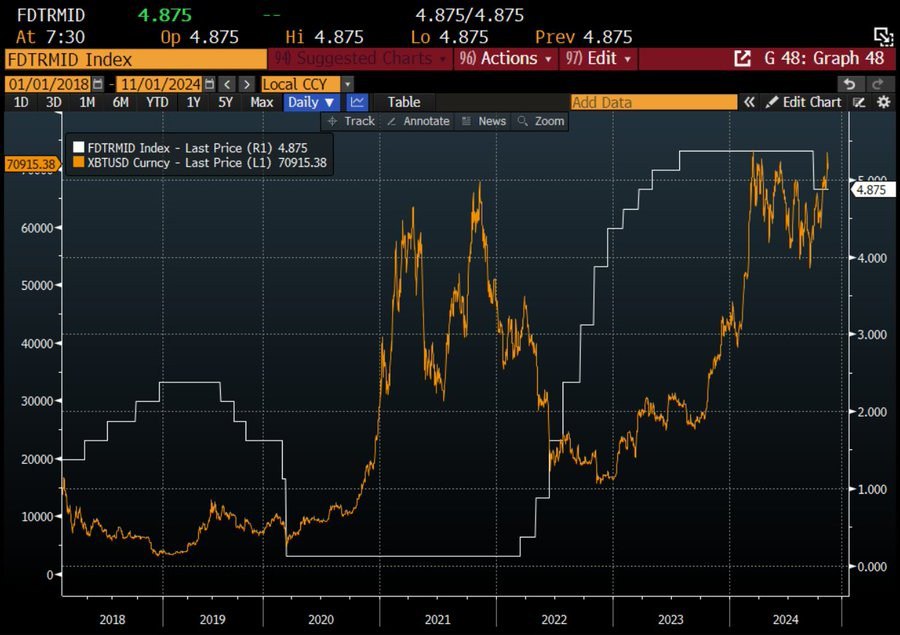Toggle the Track crosshair tool
The height and width of the screenshot is (635, 900).
tap(350, 121)
